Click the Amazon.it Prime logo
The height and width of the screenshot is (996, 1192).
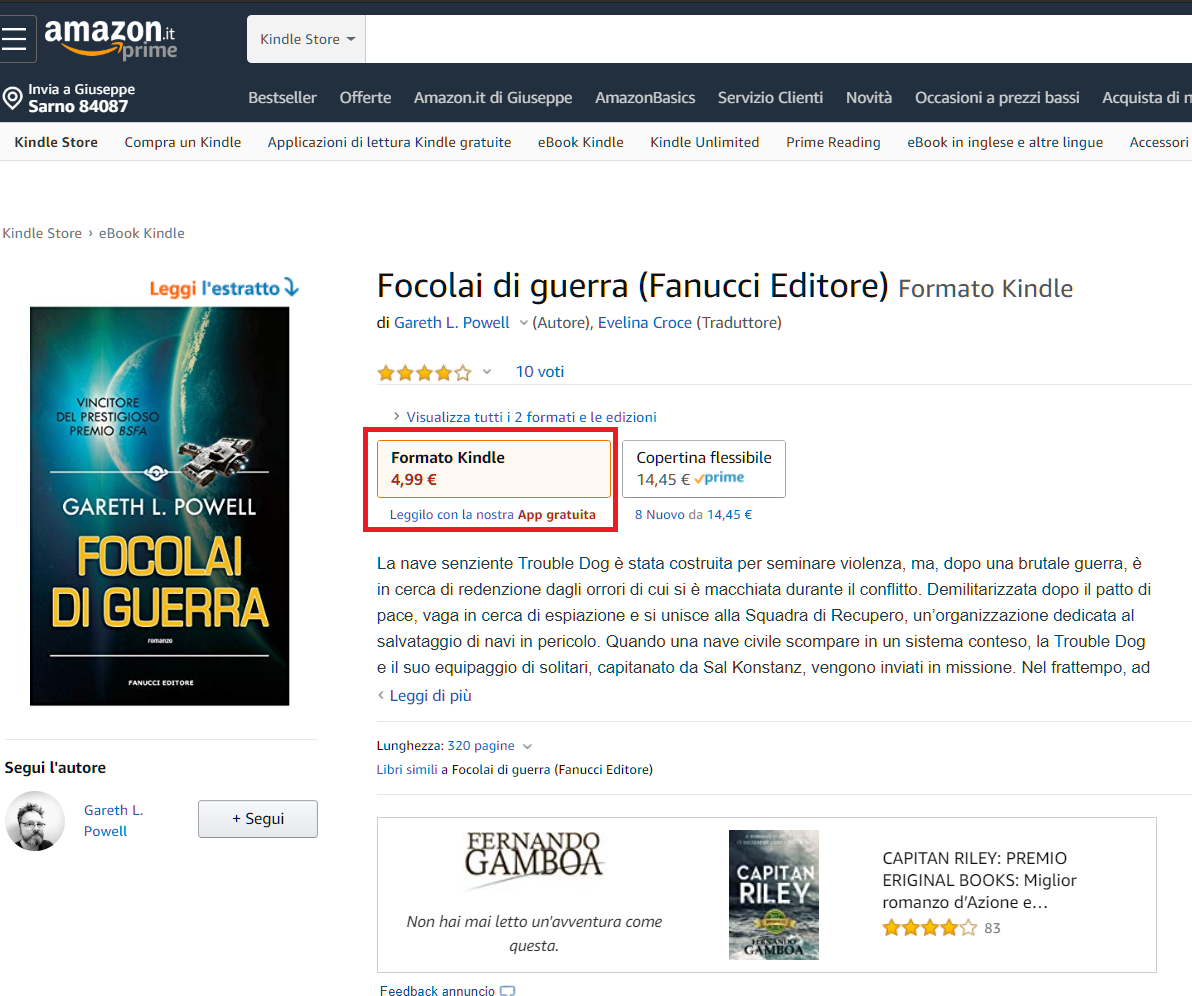[x=110, y=39]
